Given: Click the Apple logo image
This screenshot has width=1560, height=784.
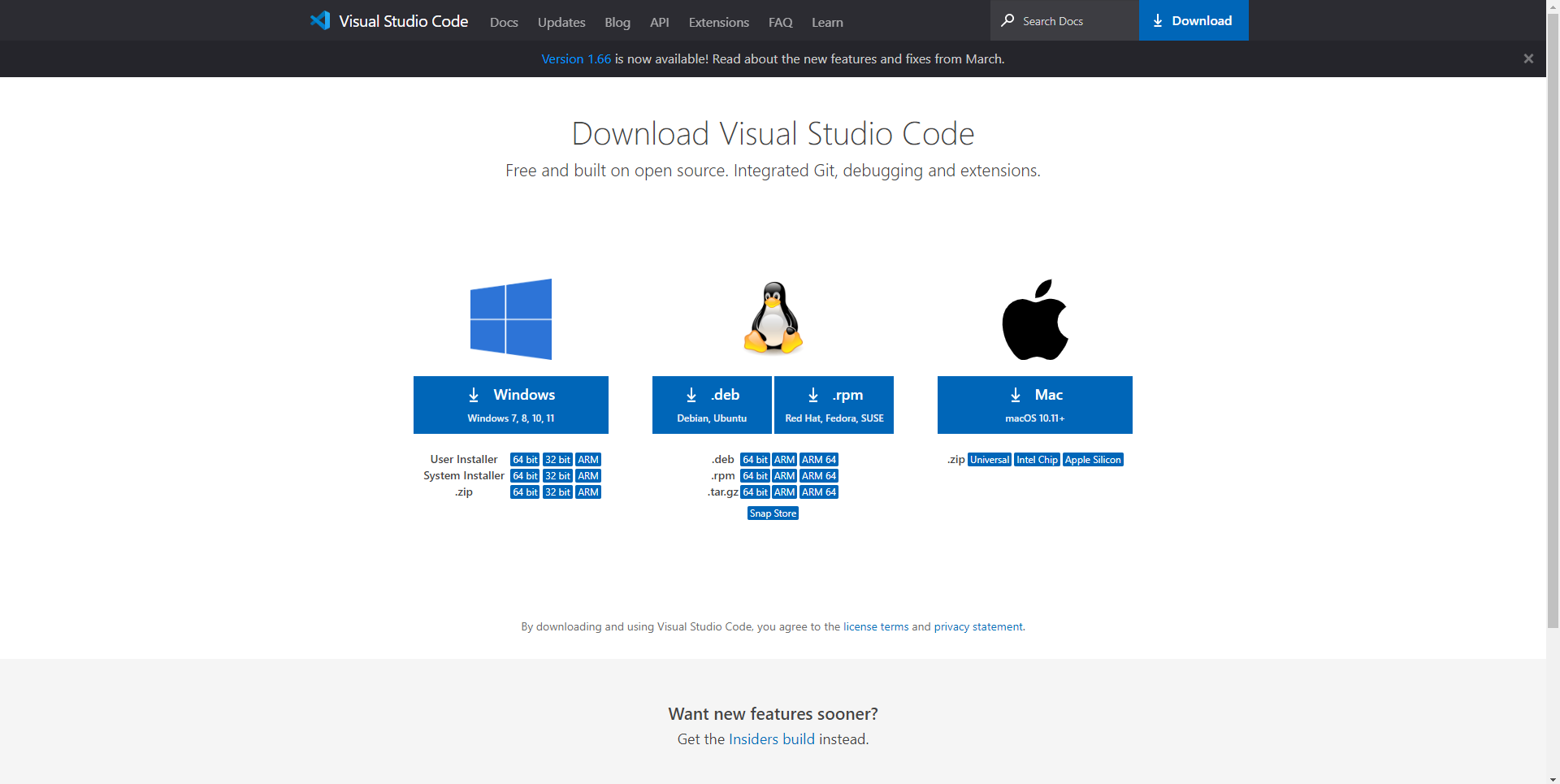Looking at the screenshot, I should pos(1035,320).
